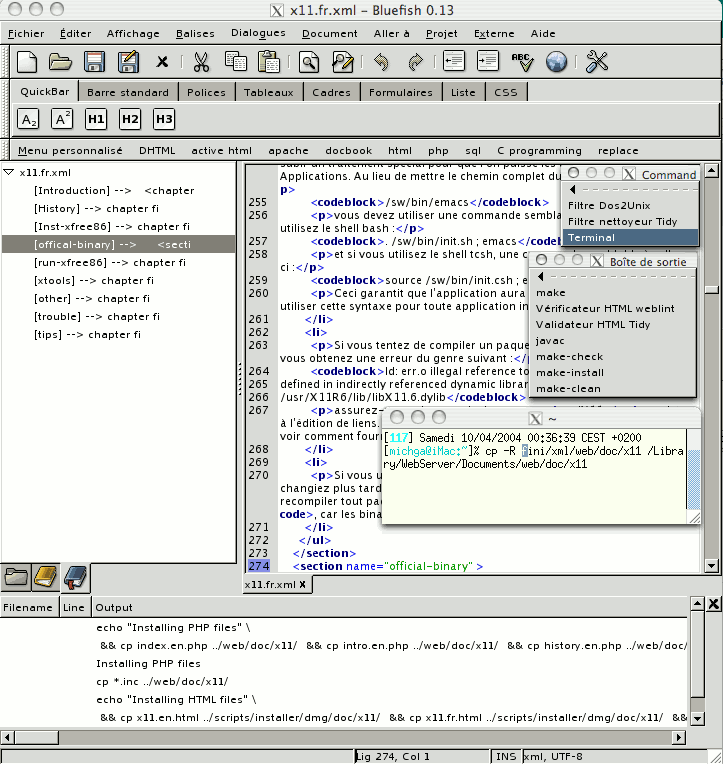The width and height of the screenshot is (723, 764).
Task: Open the Balises menu
Action: 195,33
